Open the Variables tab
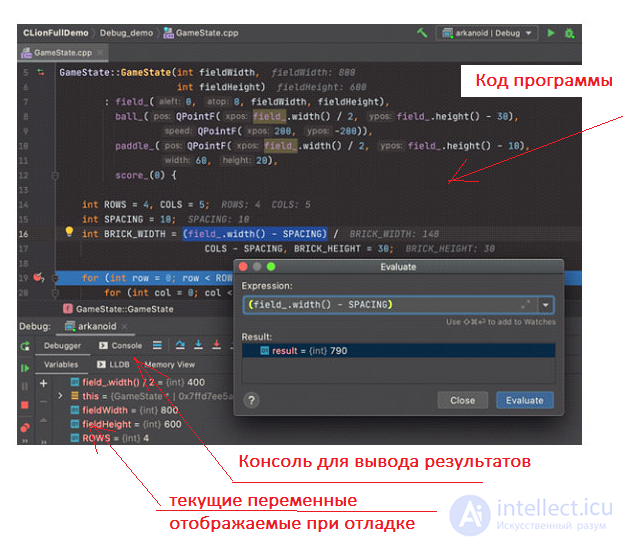The height and width of the screenshot is (543, 623). click(x=61, y=365)
